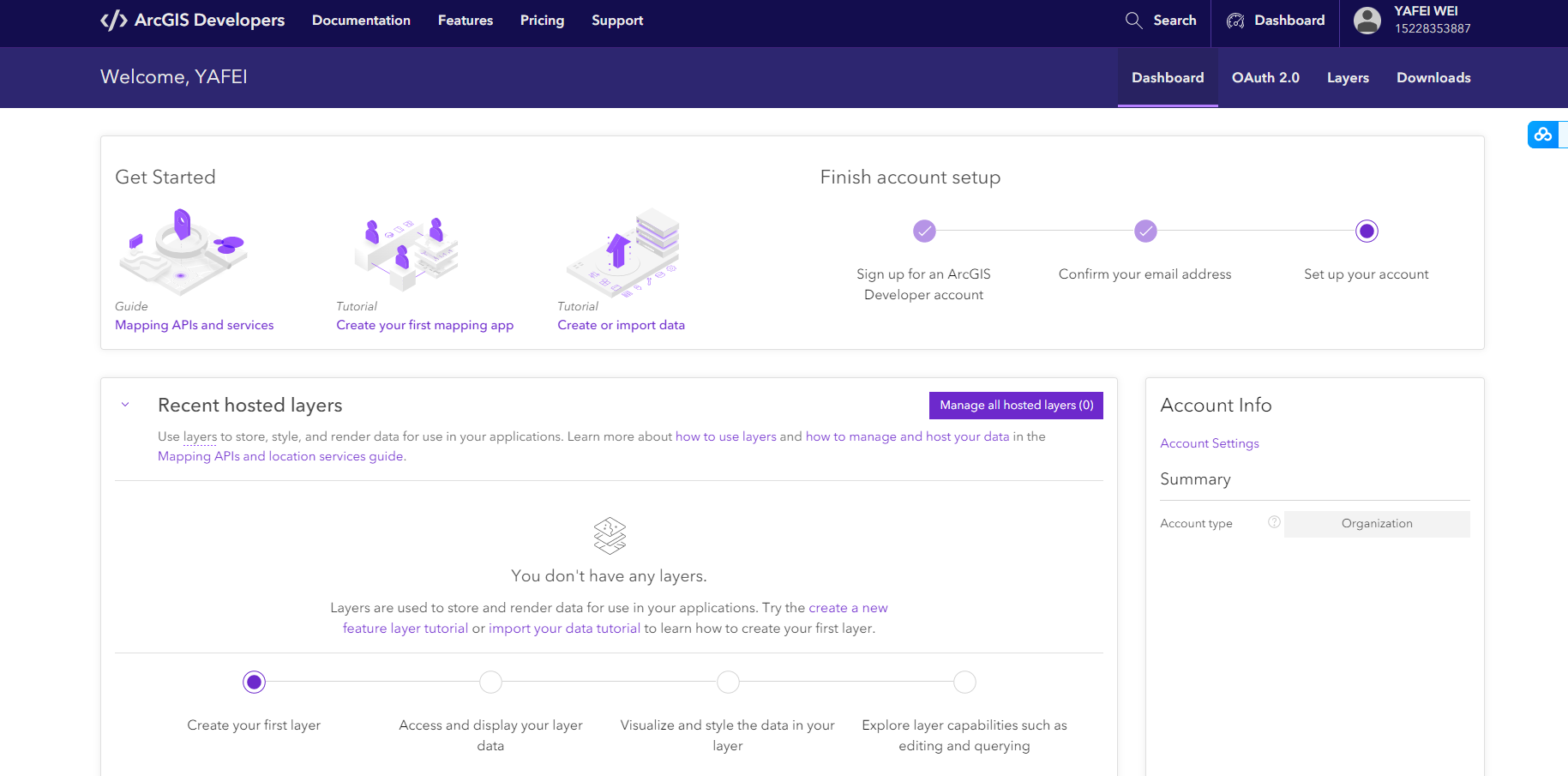Open the Account Settings link
Screen dimensions: 1568x776
1209,443
